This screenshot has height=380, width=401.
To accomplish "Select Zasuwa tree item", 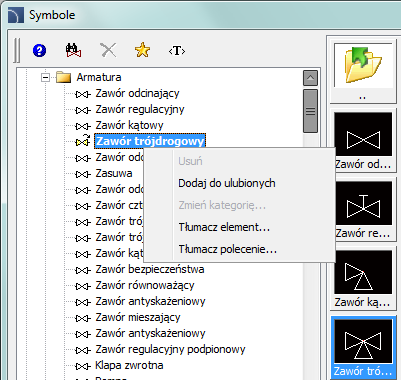I will (x=114, y=173).
